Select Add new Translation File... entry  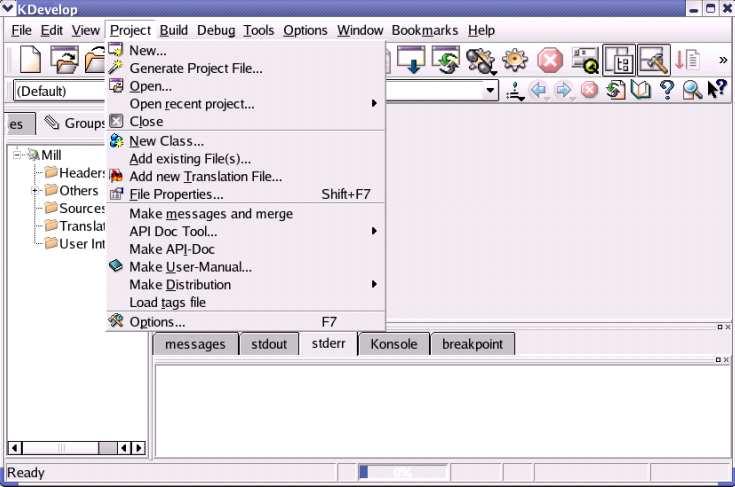[x=246, y=177]
